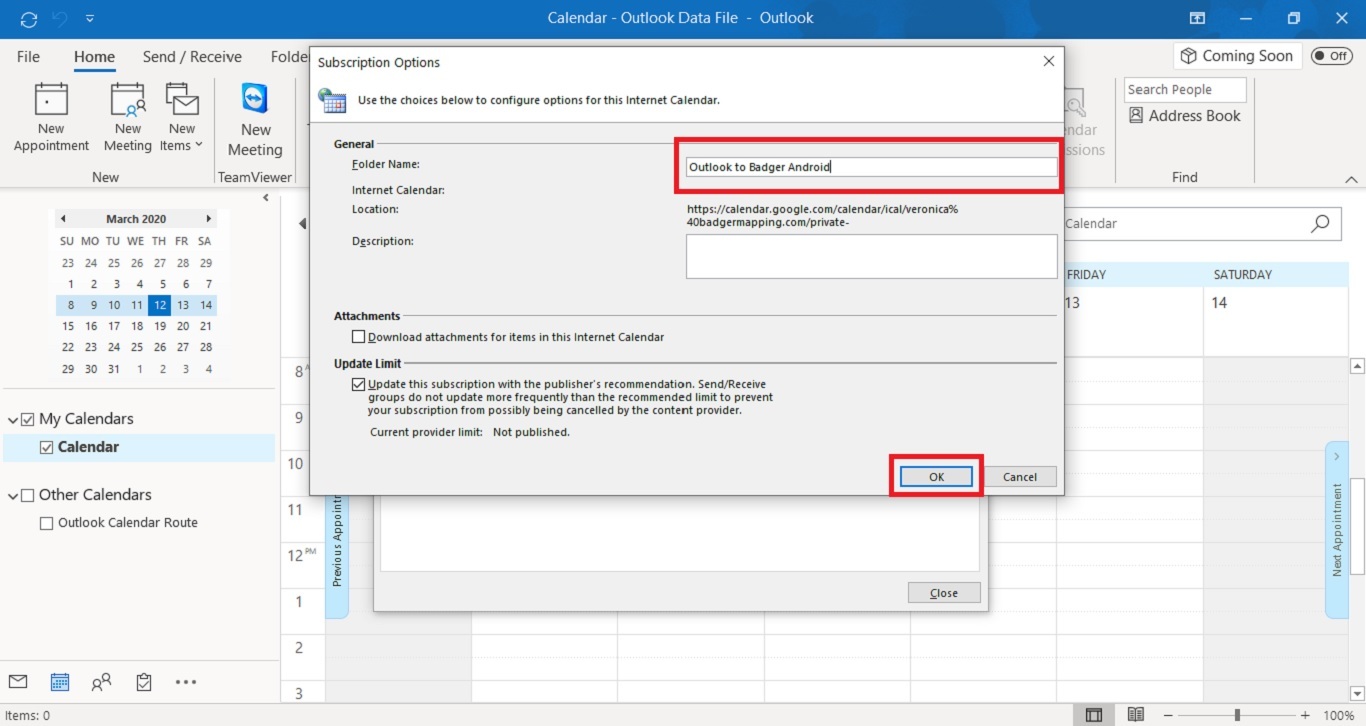1366x726 pixels.
Task: Uncheck the Calendar checkbox
Action: [x=46, y=447]
